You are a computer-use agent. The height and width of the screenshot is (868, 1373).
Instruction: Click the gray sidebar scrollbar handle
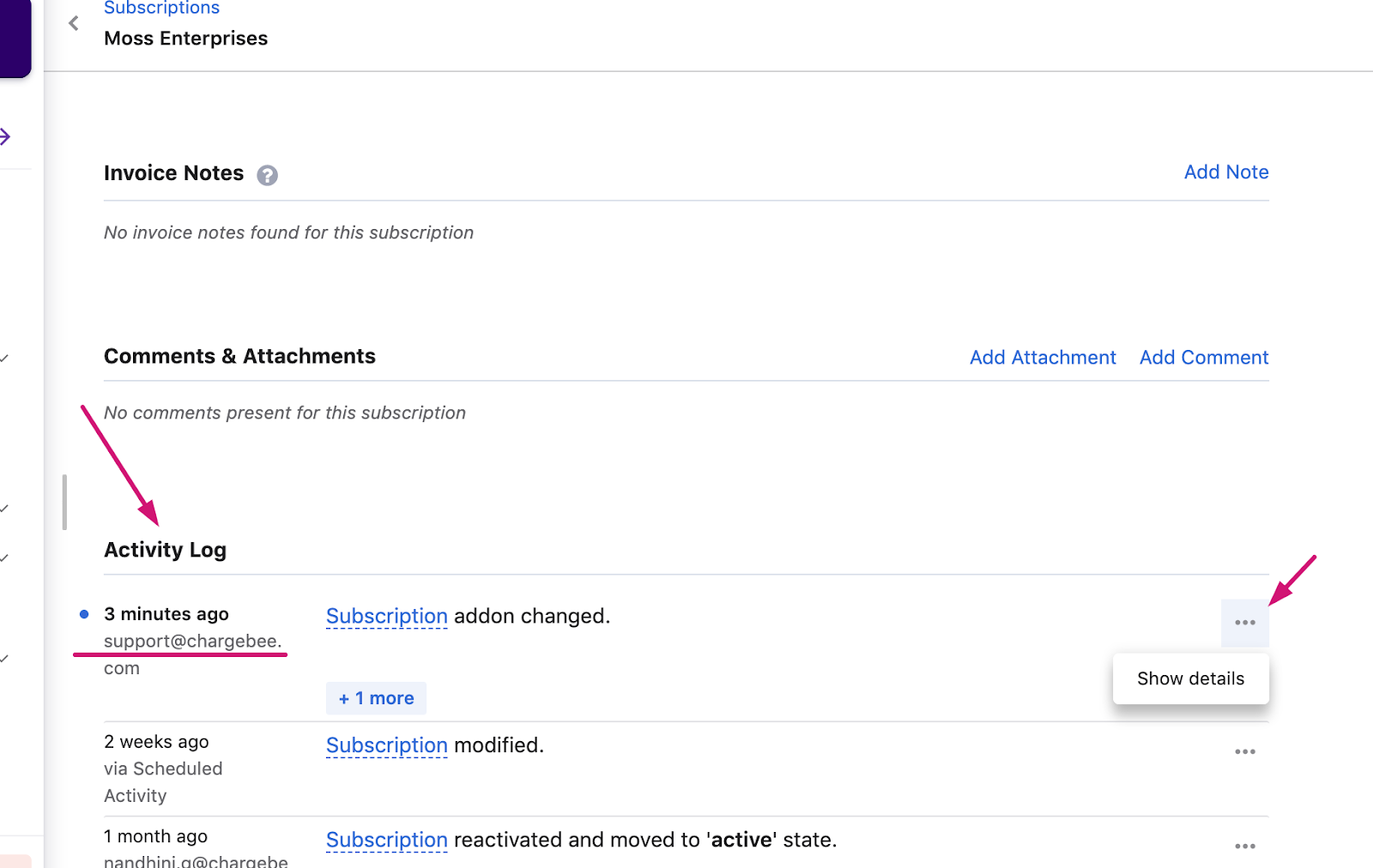point(64,502)
